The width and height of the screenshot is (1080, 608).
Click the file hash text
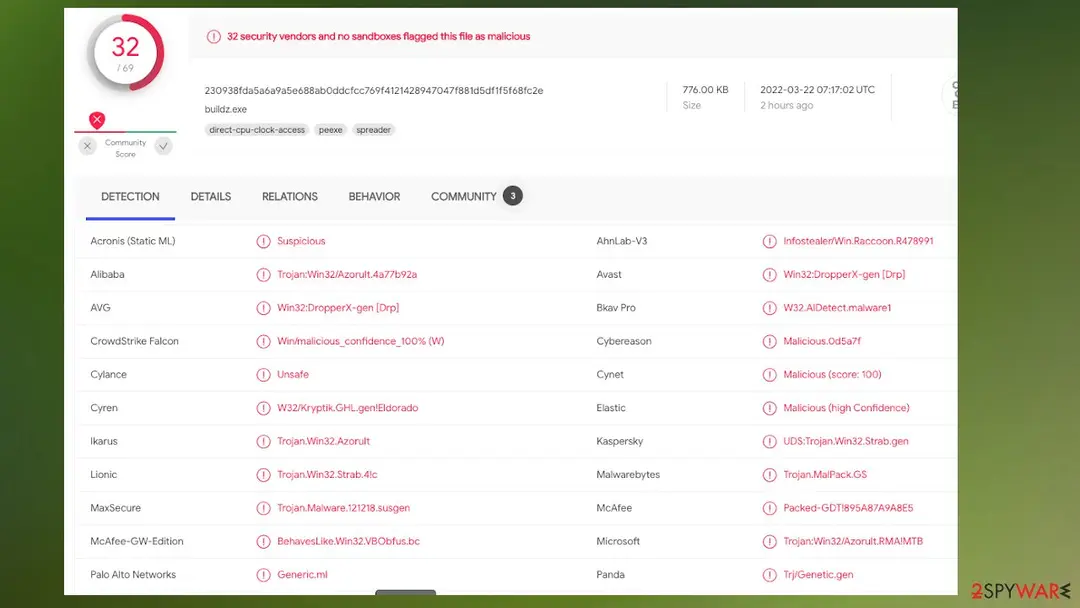pos(374,90)
